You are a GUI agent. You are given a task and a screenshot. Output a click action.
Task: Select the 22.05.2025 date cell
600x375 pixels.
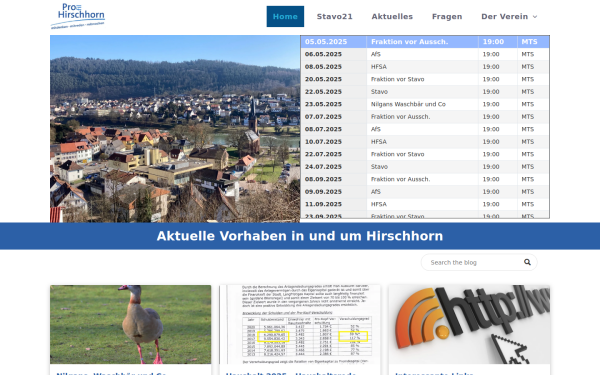[x=334, y=92]
